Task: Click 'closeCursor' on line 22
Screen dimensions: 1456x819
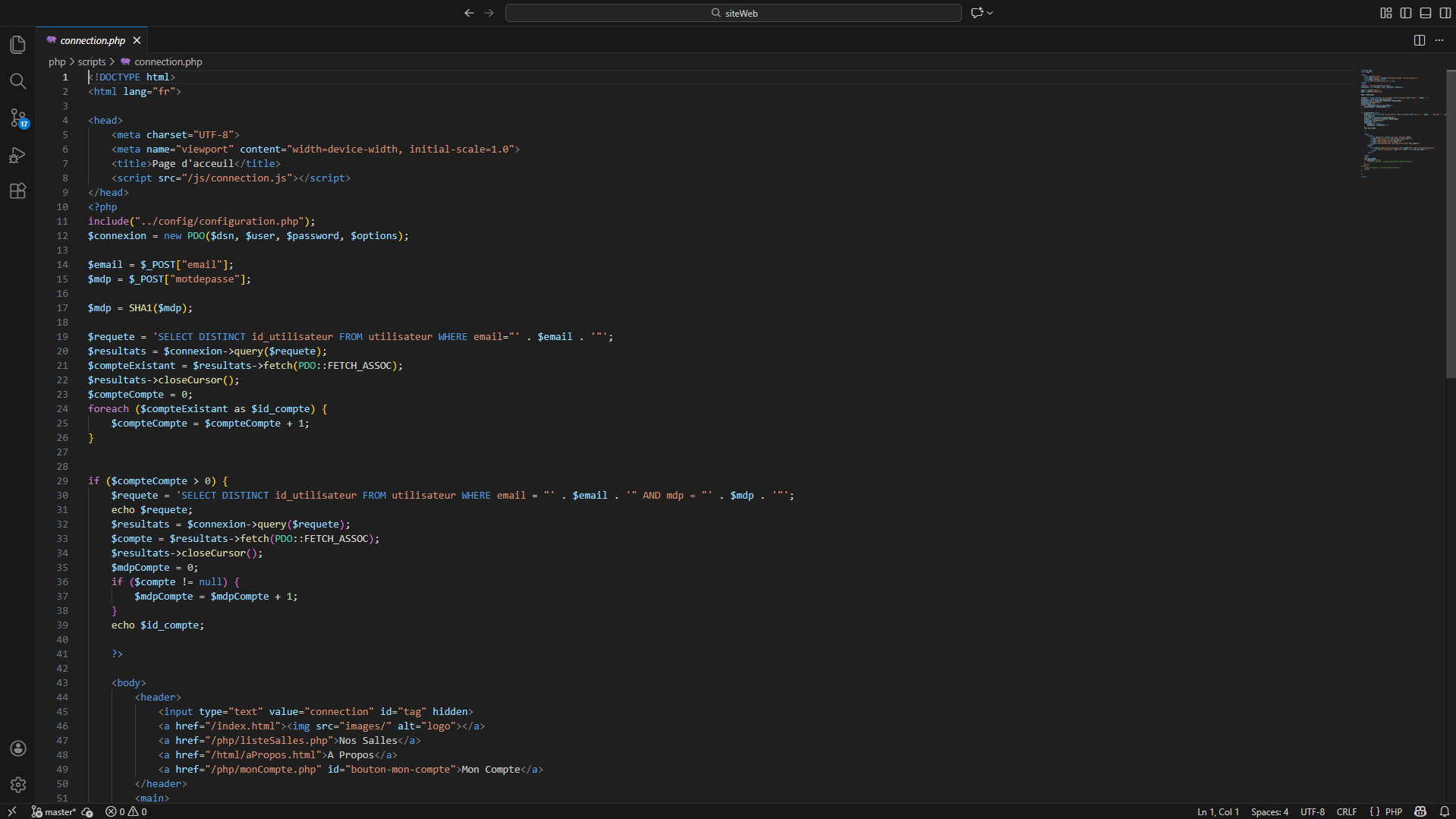Action: [x=190, y=380]
